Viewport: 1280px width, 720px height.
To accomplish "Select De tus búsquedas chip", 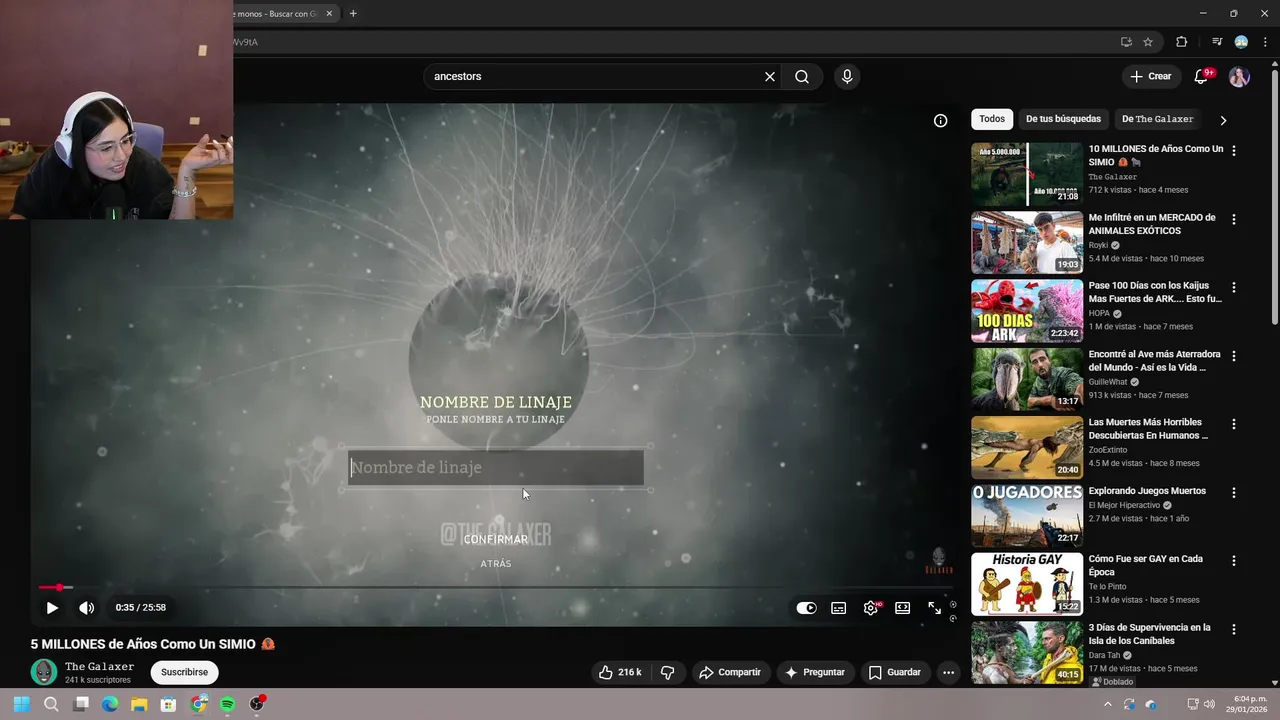I will pos(1063,119).
